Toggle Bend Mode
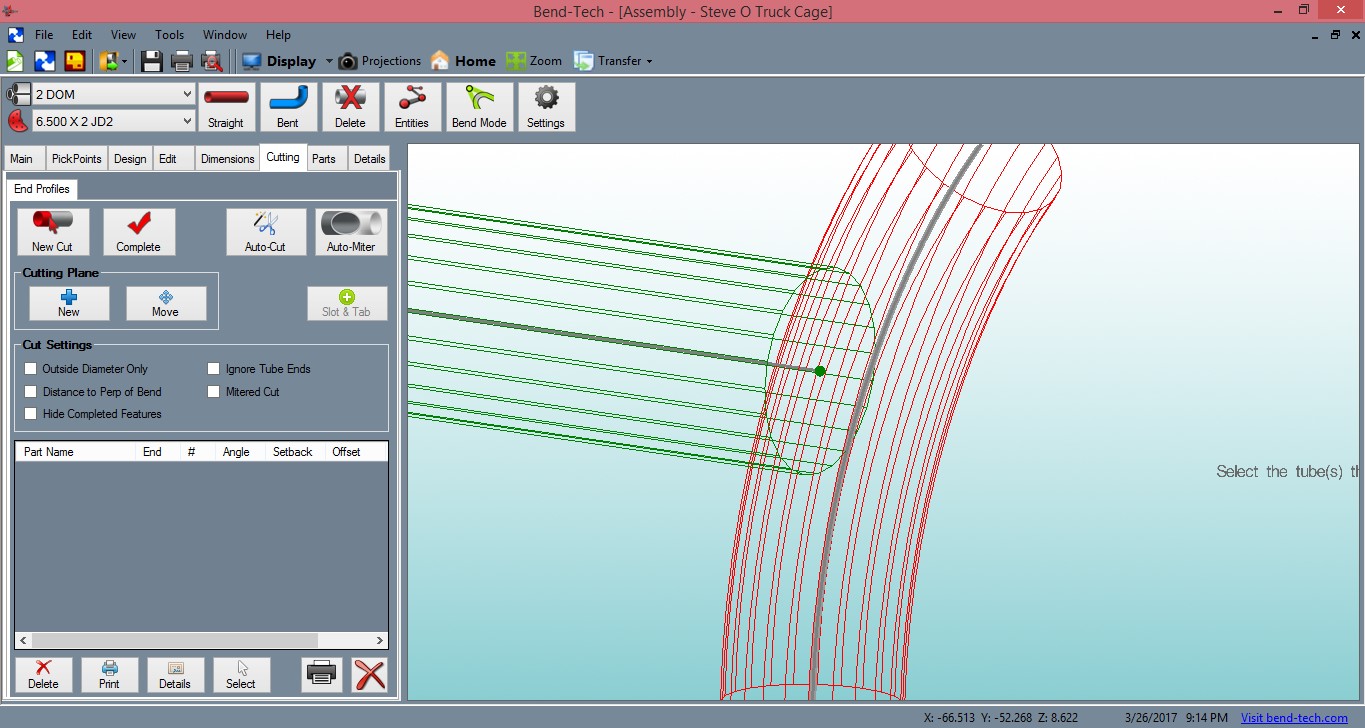1365x728 pixels. 479,107
